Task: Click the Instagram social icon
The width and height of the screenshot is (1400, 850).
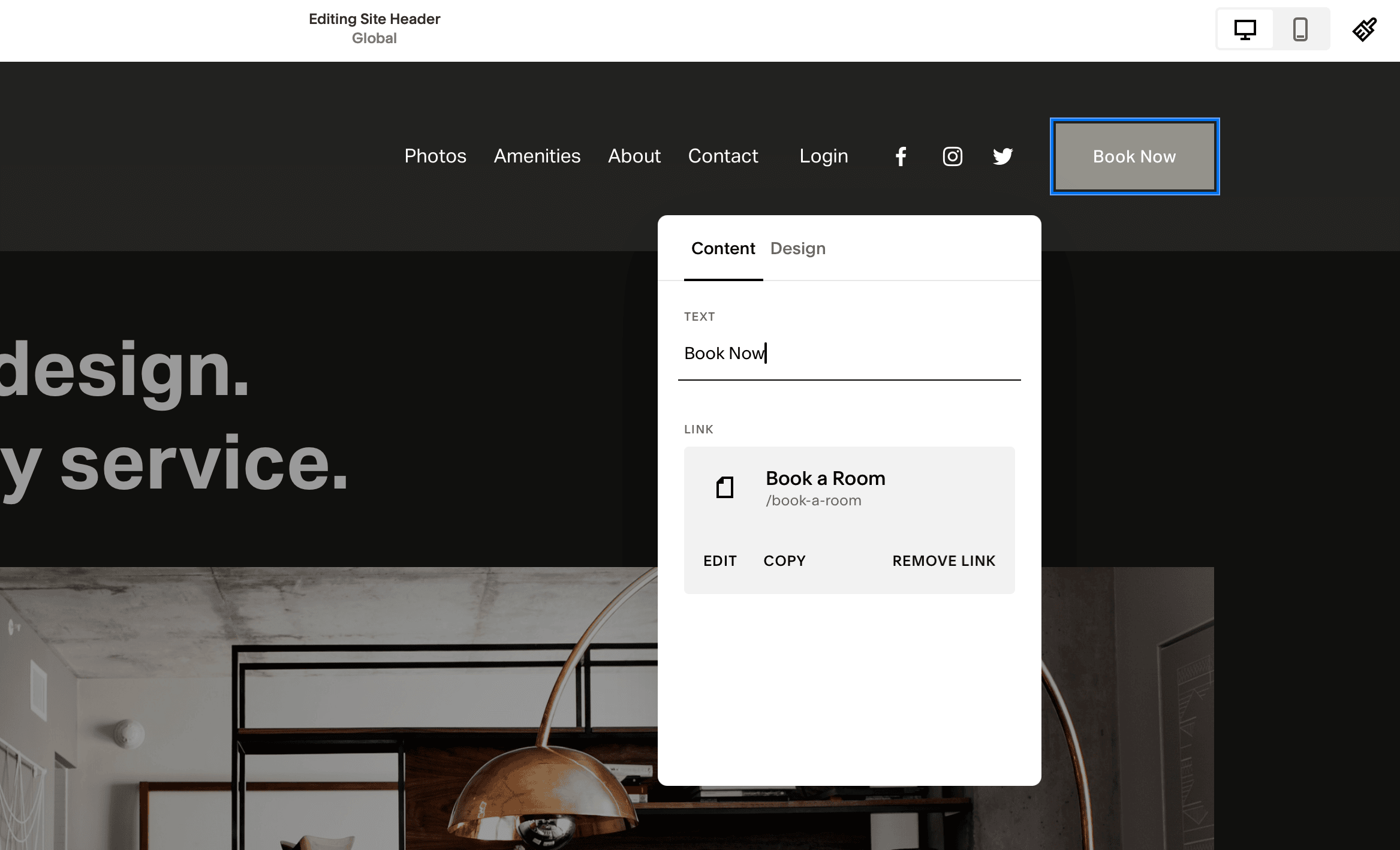Action: pyautogui.click(x=952, y=156)
